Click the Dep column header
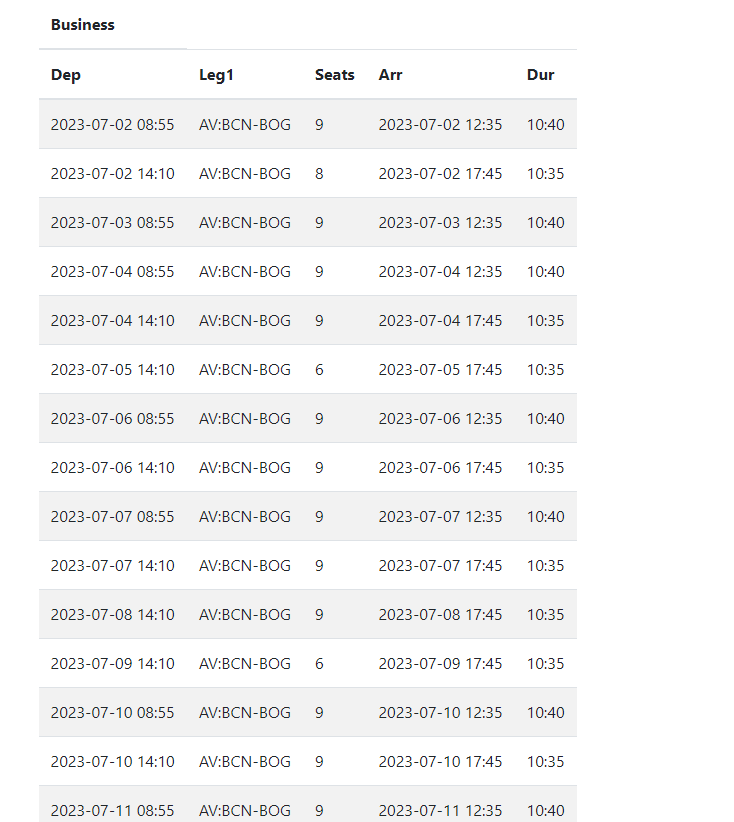 (x=66, y=75)
